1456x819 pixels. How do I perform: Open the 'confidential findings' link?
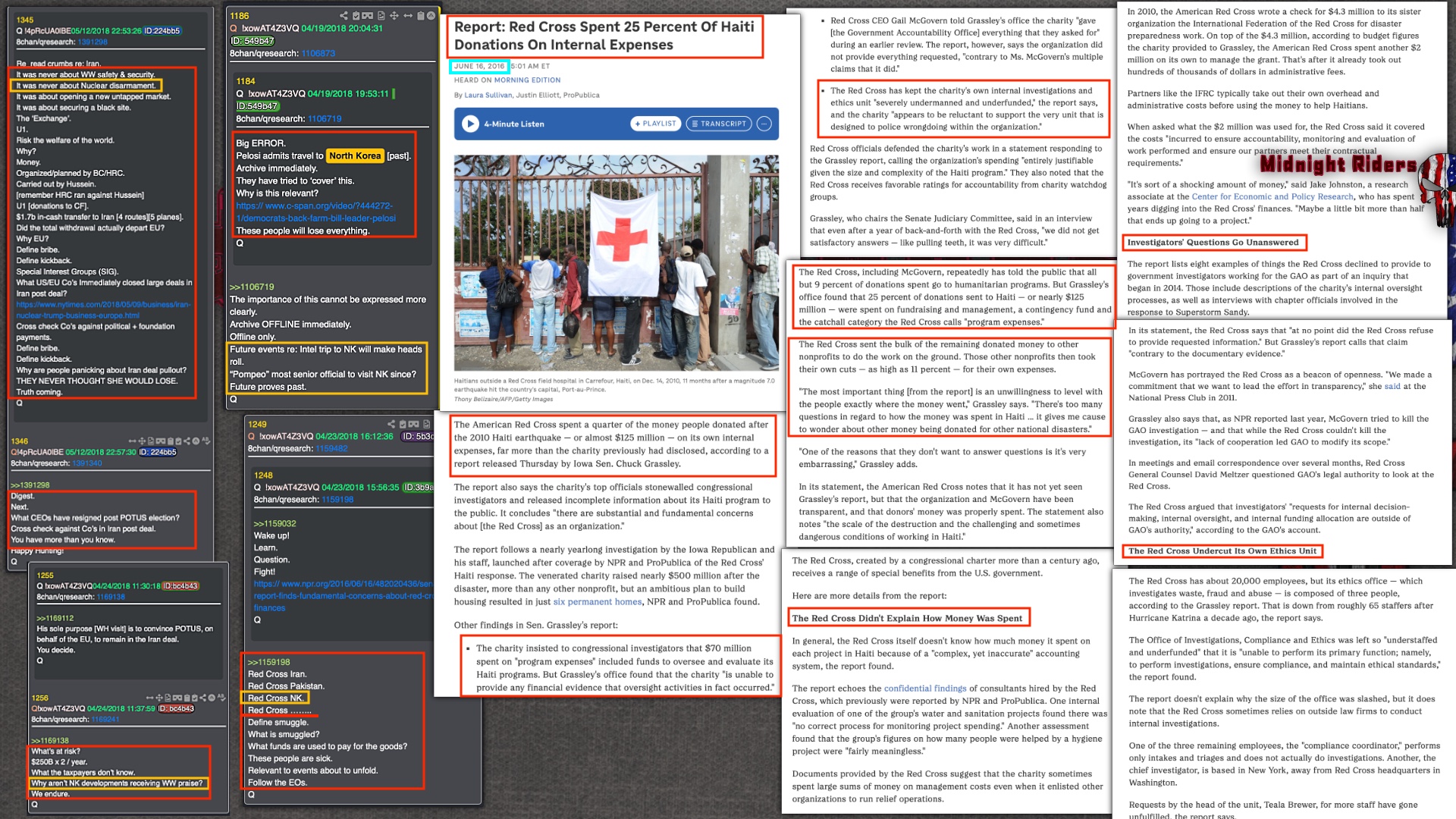[925, 689]
